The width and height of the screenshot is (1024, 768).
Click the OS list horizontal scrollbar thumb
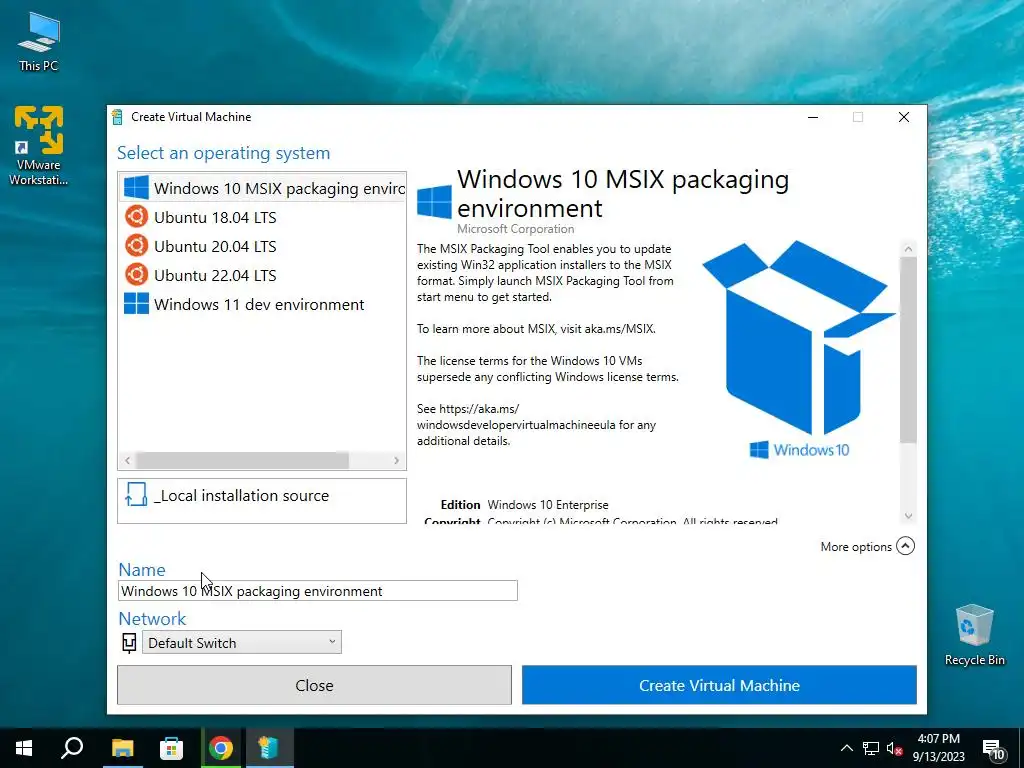pyautogui.click(x=242, y=460)
